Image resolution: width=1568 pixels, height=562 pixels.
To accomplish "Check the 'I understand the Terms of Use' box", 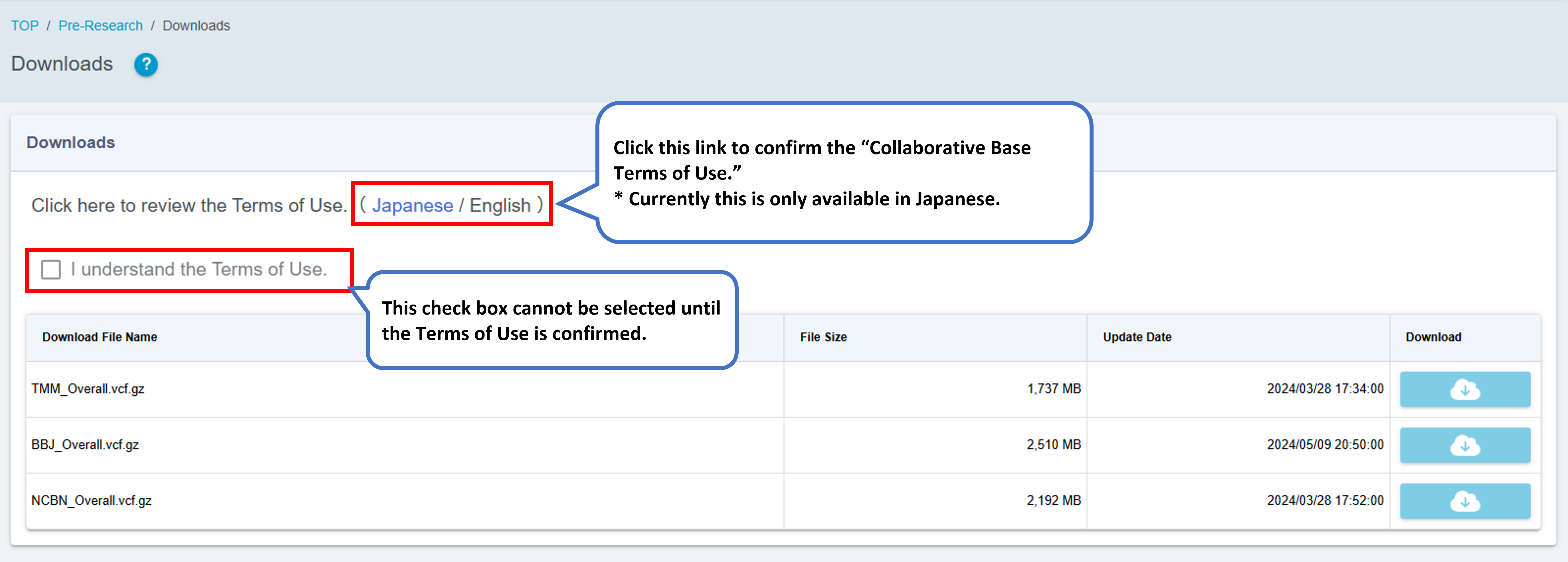I will 51,269.
